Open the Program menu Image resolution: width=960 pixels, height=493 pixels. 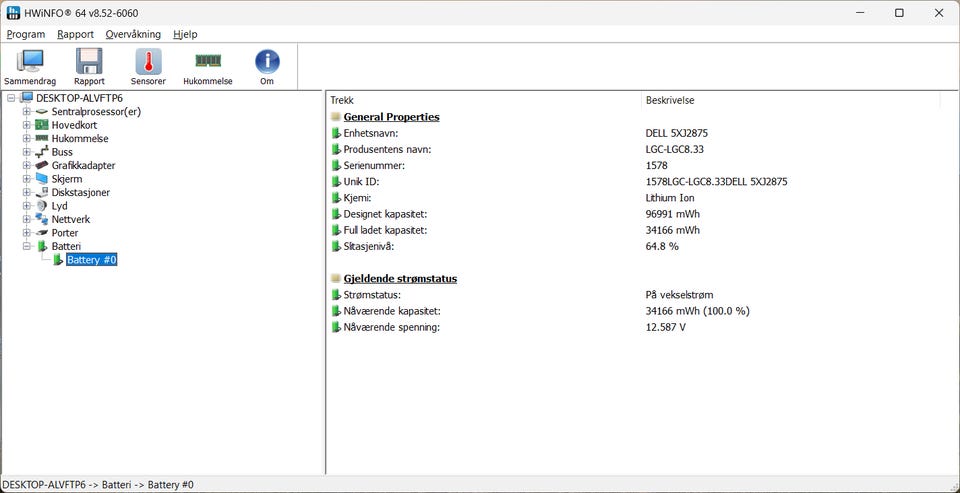[x=26, y=34]
